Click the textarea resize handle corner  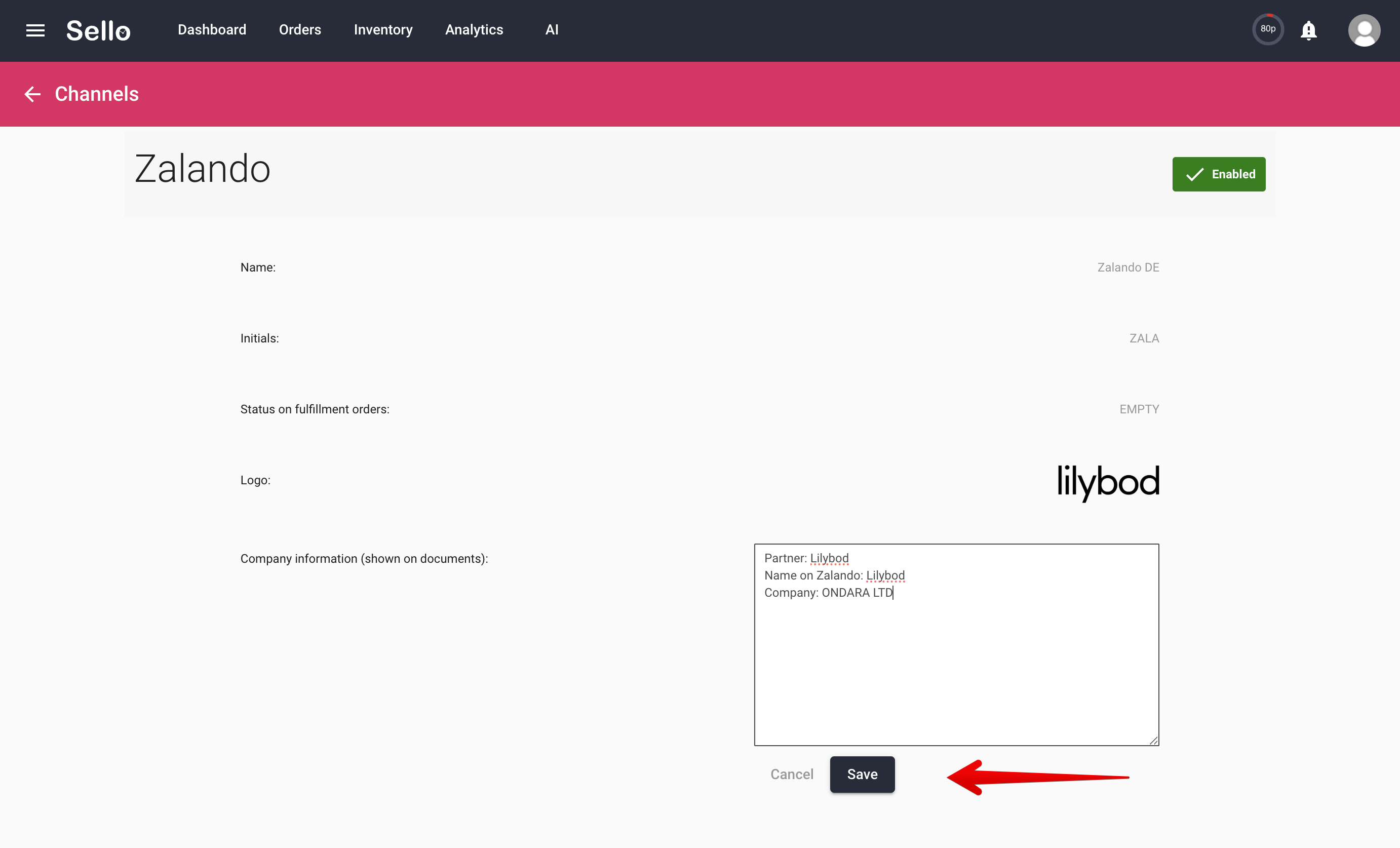pos(1153,740)
